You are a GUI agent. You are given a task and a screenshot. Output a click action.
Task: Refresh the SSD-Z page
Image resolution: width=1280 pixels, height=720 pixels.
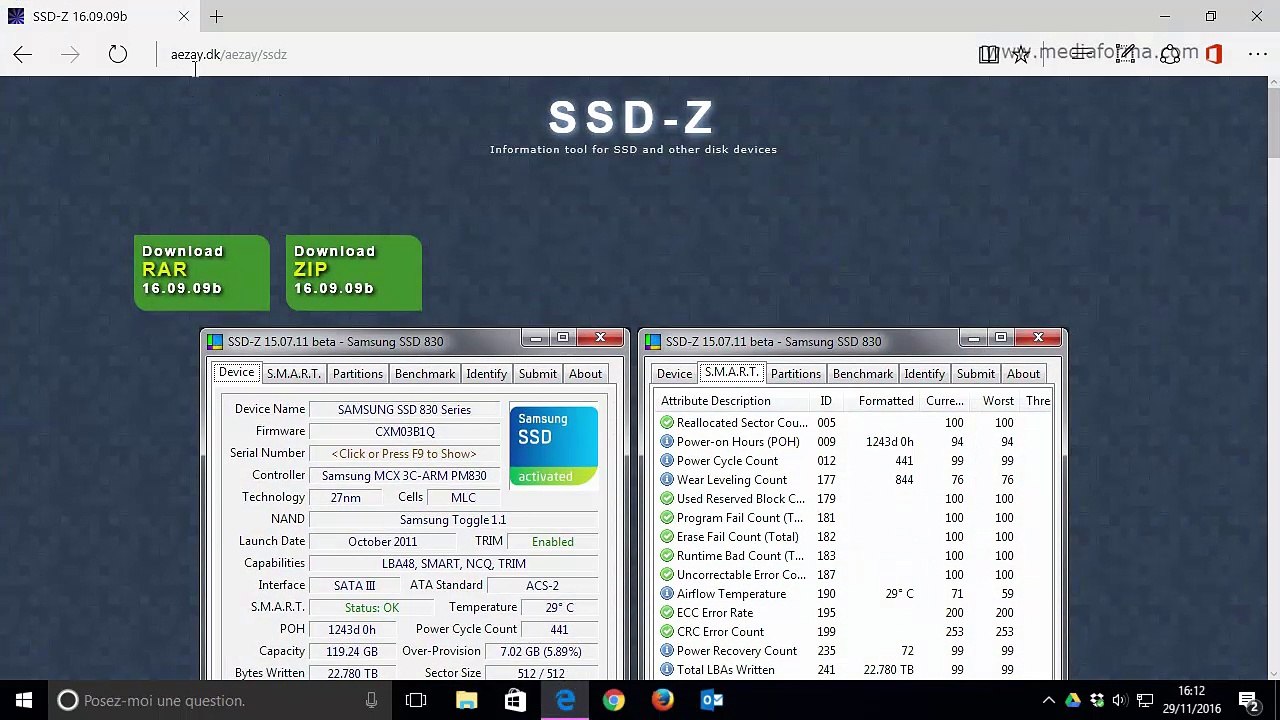118,55
